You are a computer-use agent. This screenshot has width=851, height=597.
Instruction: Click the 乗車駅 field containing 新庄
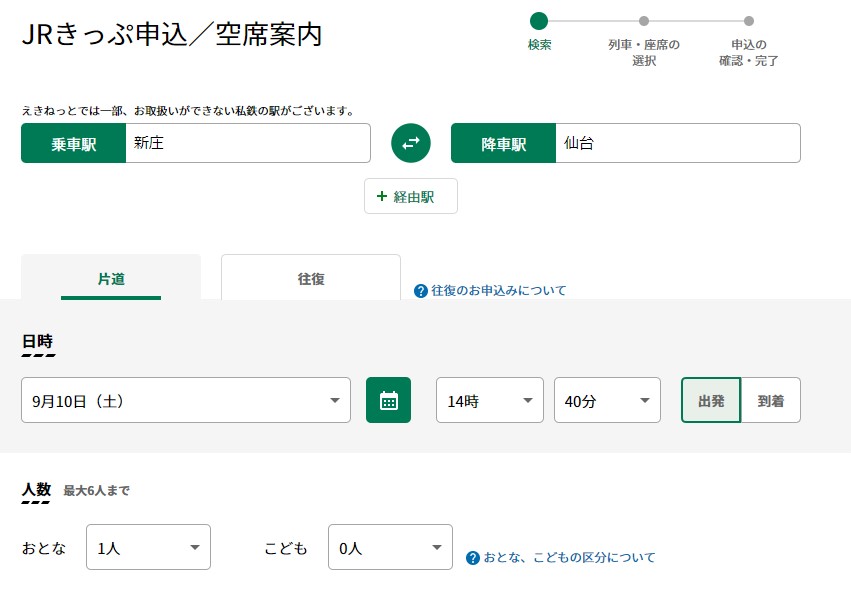(x=248, y=143)
